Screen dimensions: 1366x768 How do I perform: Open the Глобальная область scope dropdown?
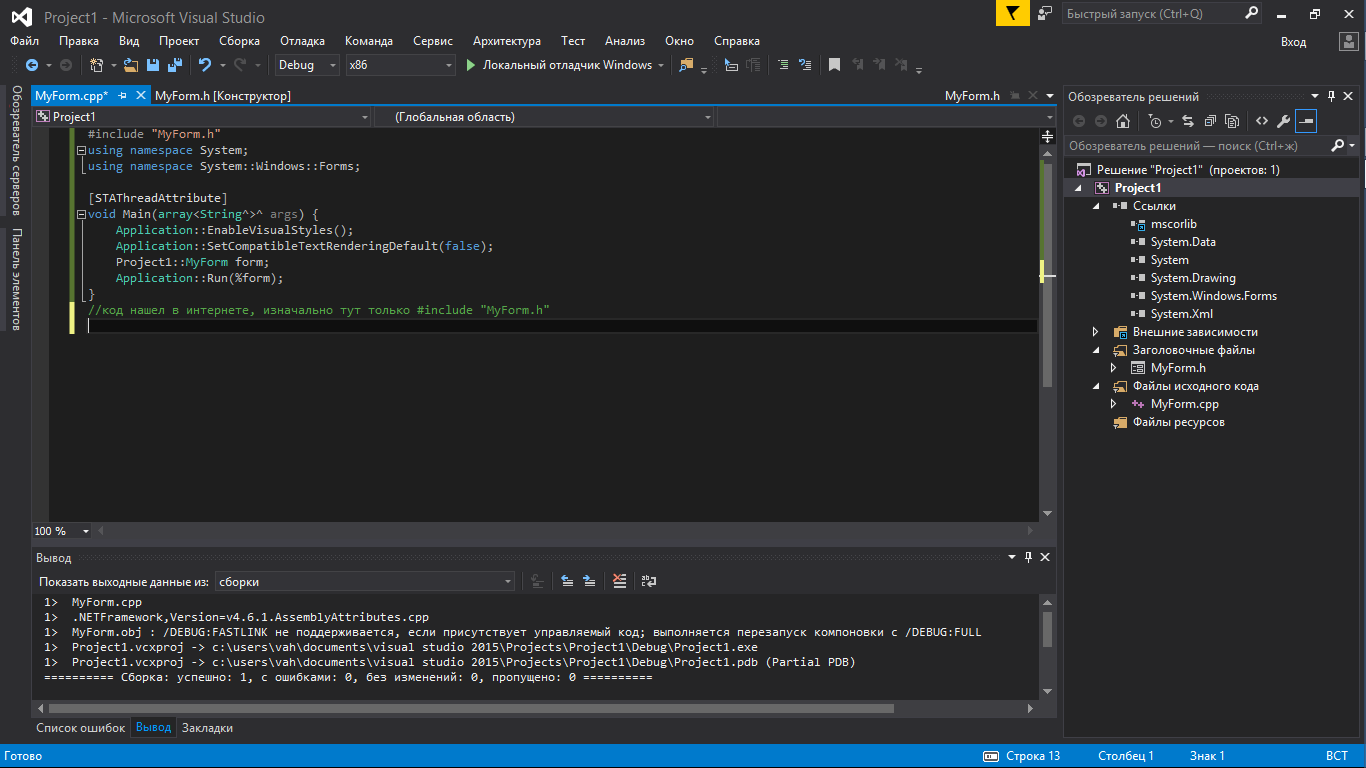546,117
